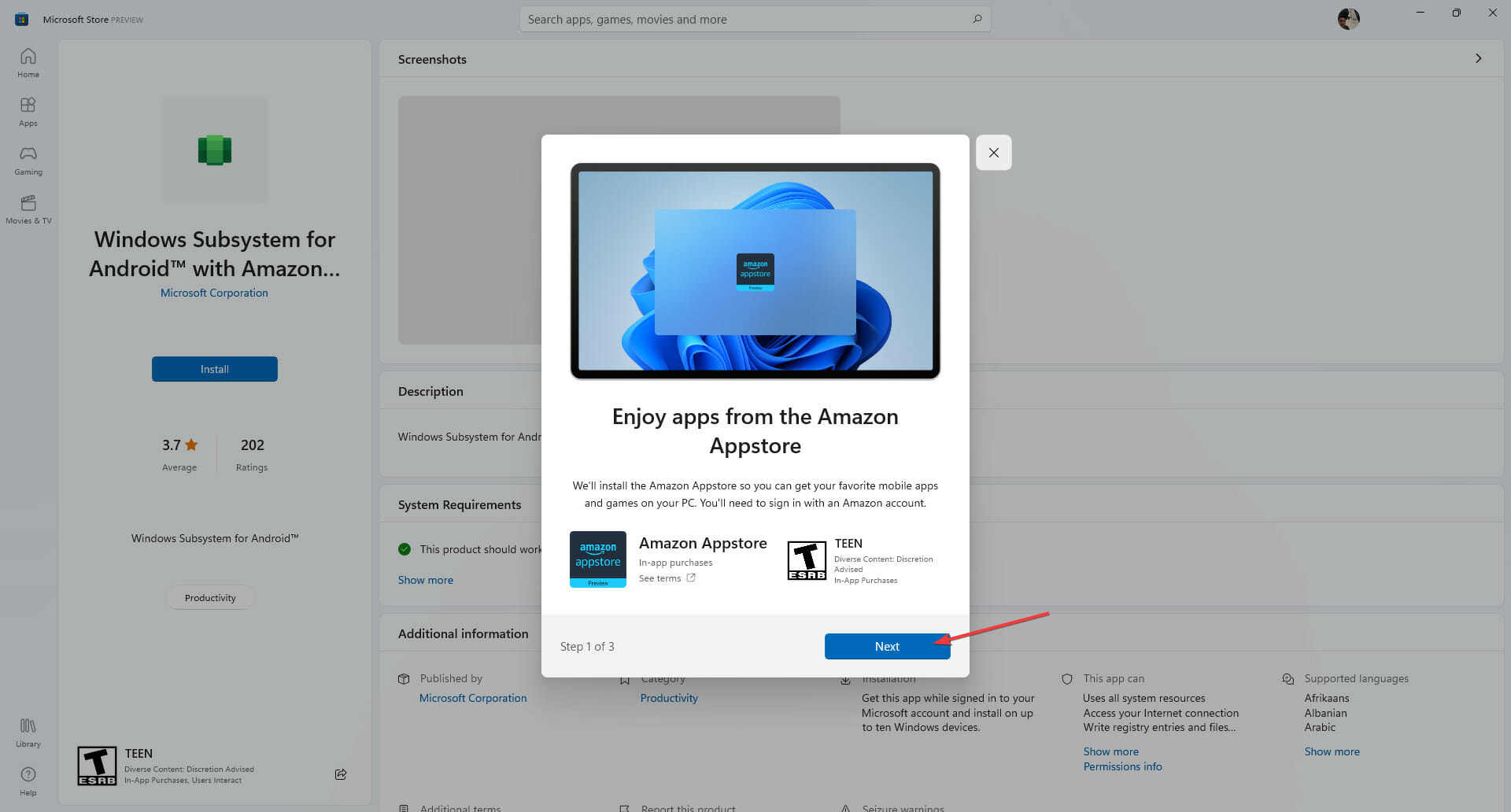Open Help in the sidebar
This screenshot has height=812, width=1511.
(x=28, y=781)
